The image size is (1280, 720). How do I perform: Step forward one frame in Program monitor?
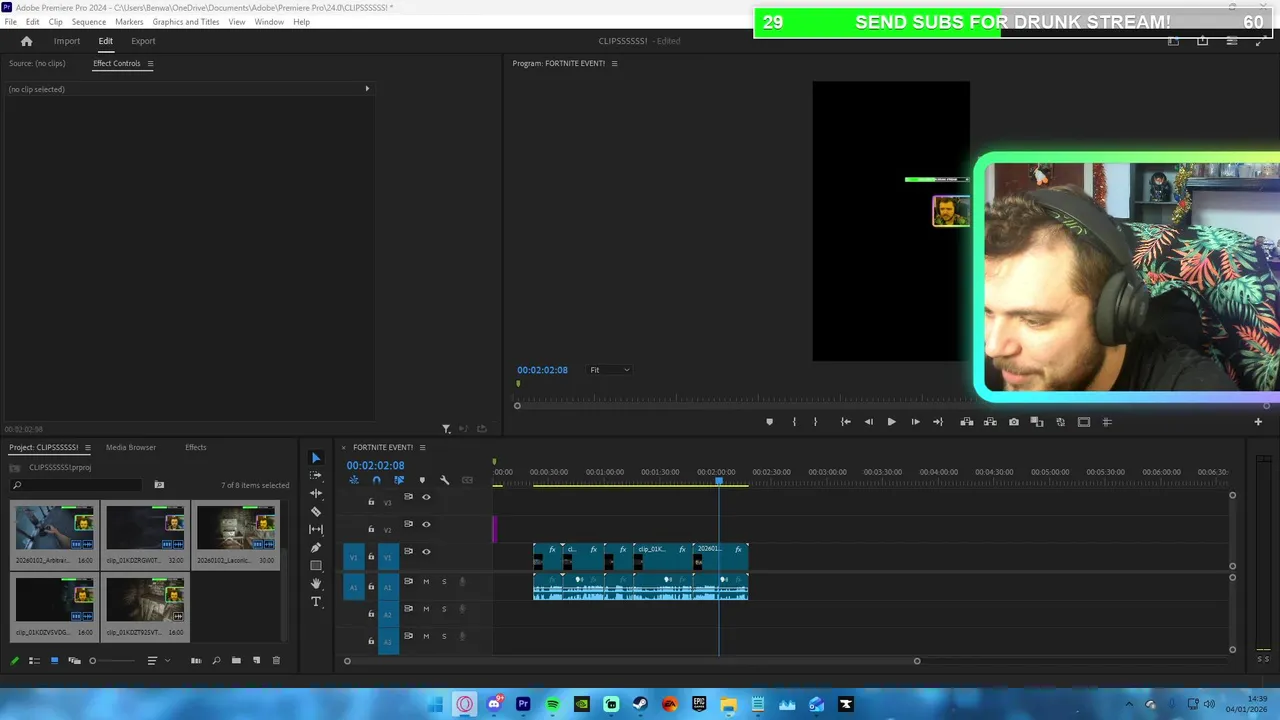pos(915,422)
